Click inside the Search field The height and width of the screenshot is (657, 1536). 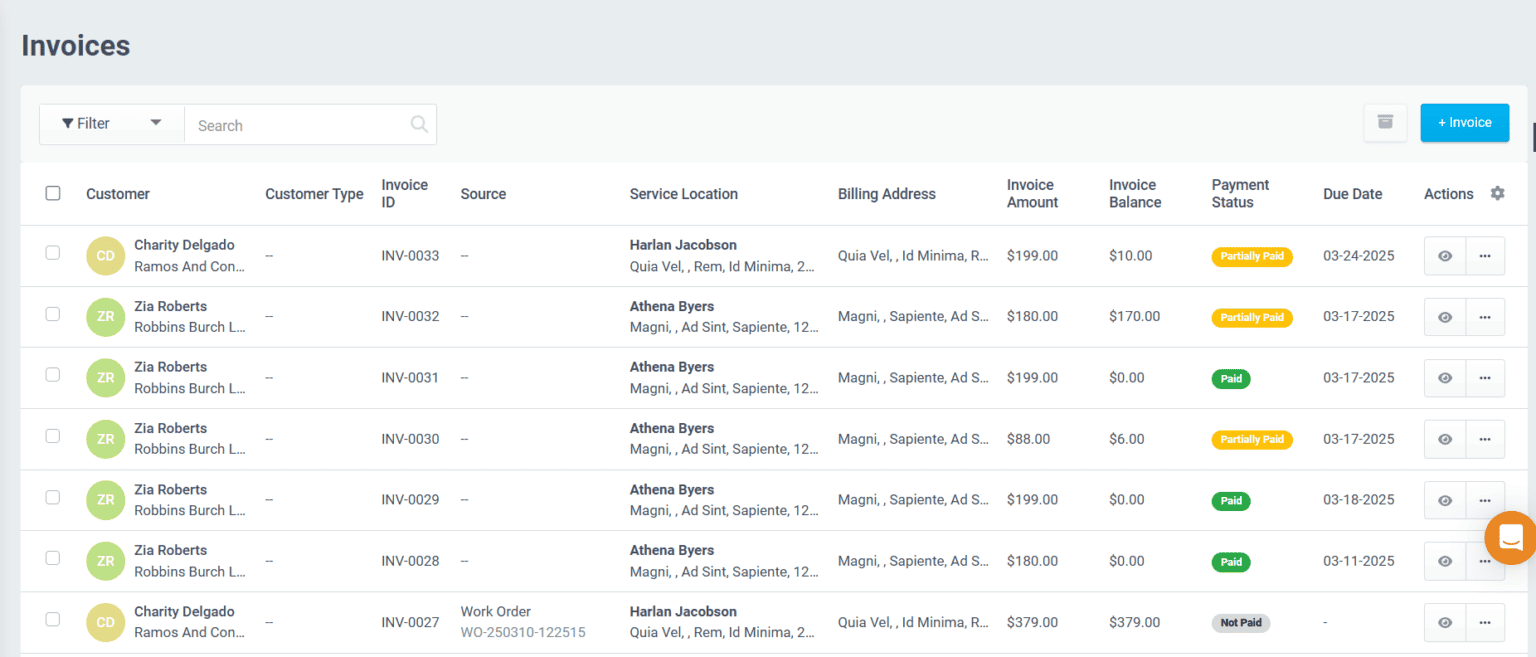click(300, 124)
